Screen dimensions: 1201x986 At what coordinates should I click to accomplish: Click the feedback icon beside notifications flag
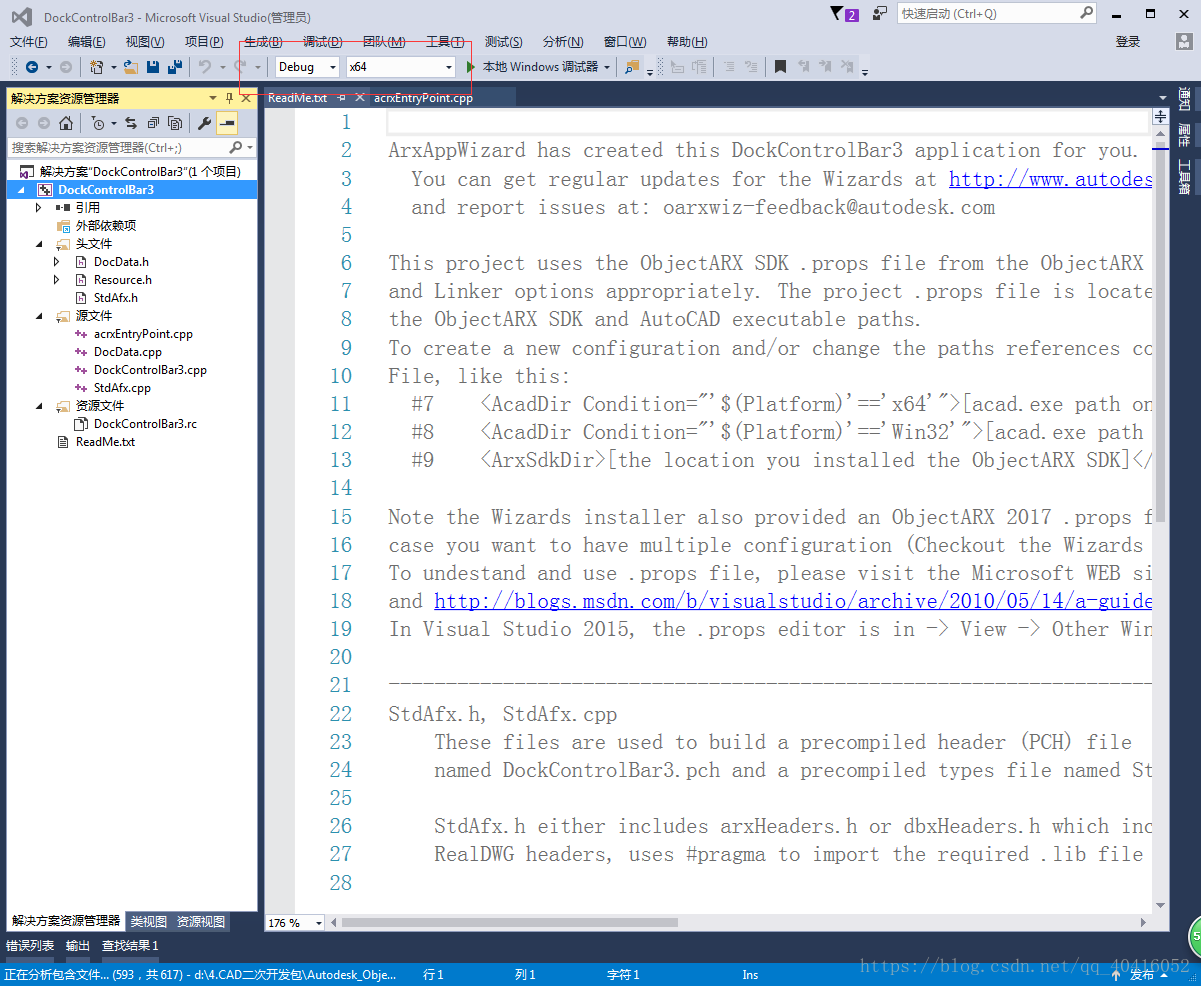click(880, 14)
